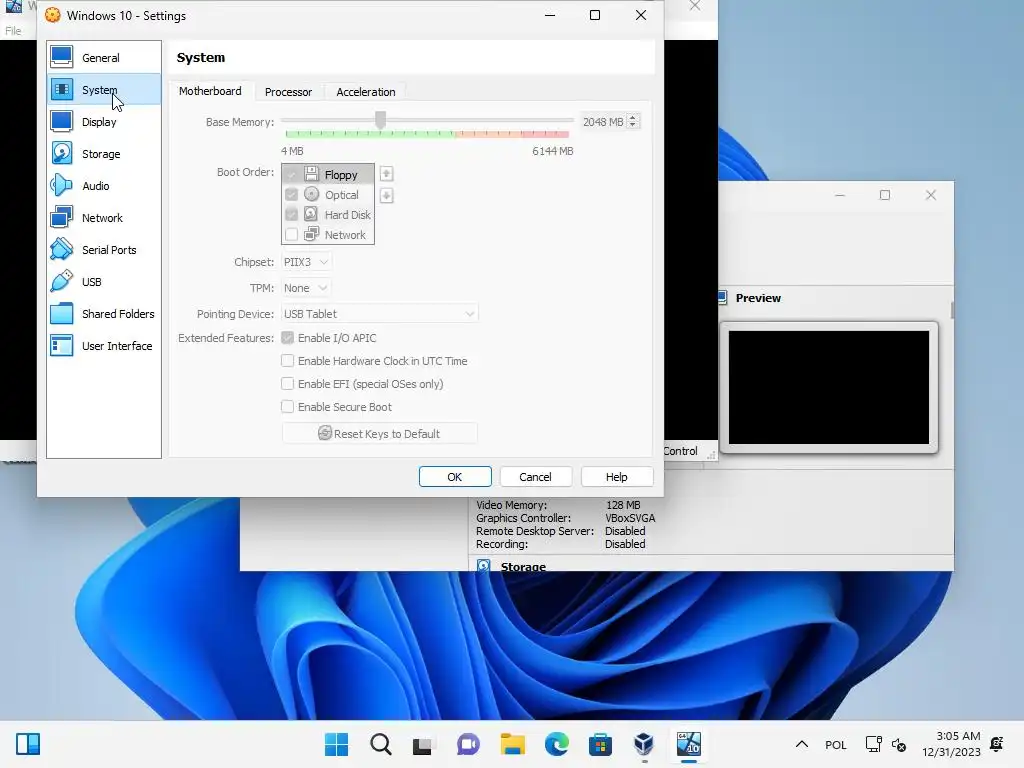This screenshot has height=768, width=1024.
Task: Click the VM Preview thumbnail
Action: [x=829, y=387]
